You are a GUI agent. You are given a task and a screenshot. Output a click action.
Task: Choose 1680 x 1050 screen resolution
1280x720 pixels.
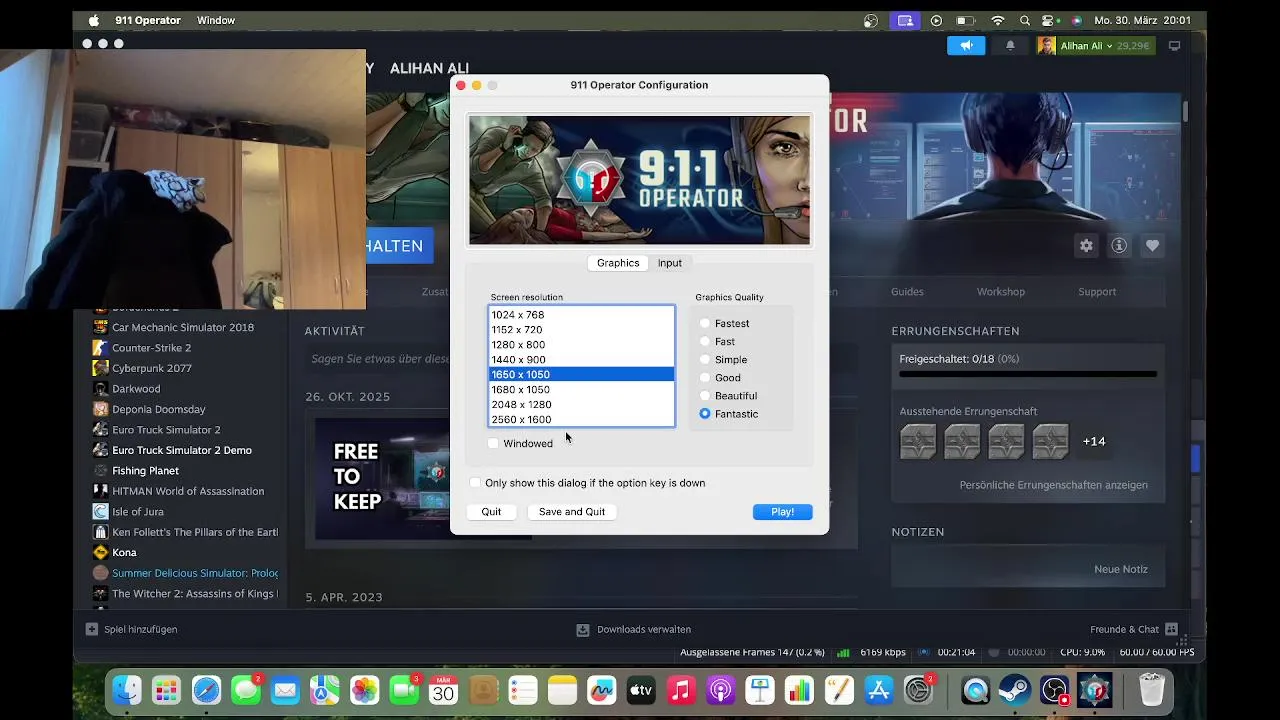(x=582, y=389)
